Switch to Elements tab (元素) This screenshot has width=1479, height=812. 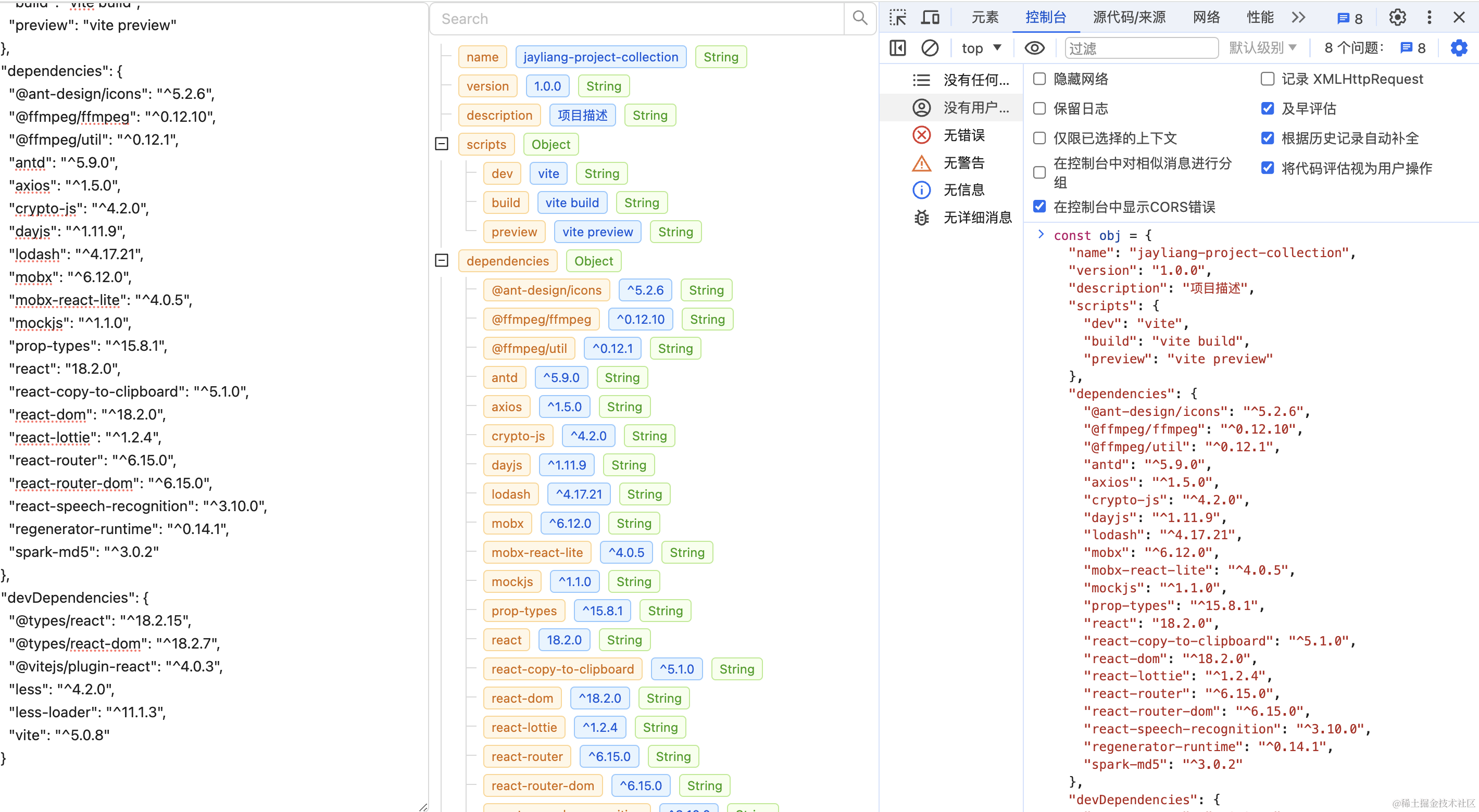click(985, 18)
